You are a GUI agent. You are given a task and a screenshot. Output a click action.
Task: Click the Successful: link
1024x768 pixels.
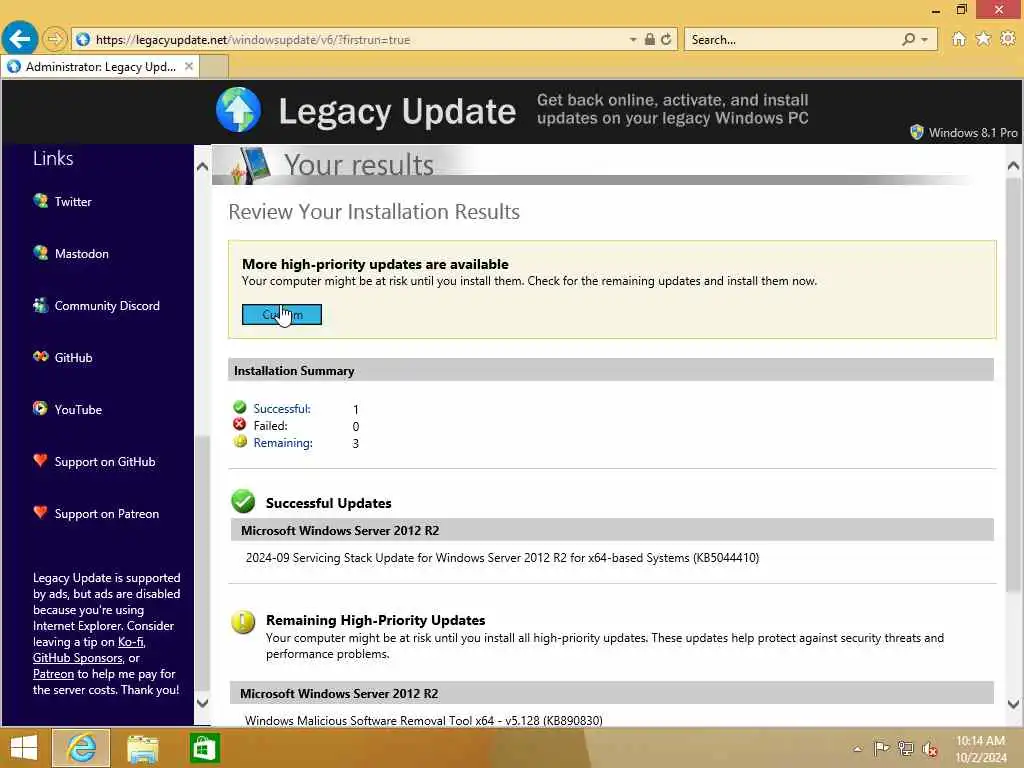(282, 409)
